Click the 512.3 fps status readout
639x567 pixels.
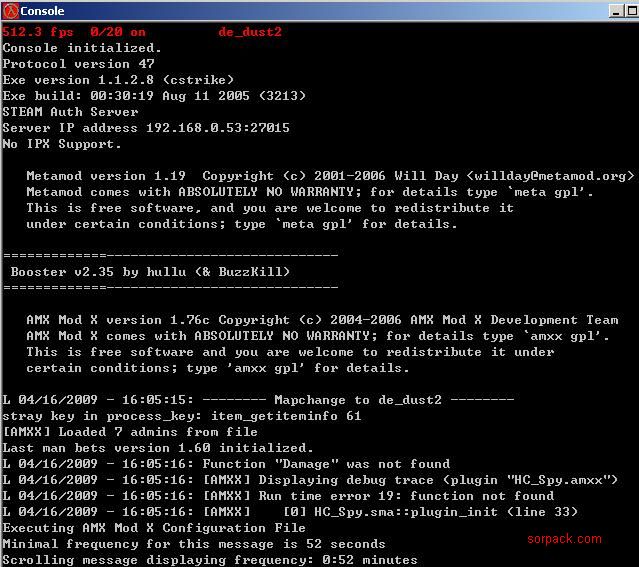pos(40,32)
